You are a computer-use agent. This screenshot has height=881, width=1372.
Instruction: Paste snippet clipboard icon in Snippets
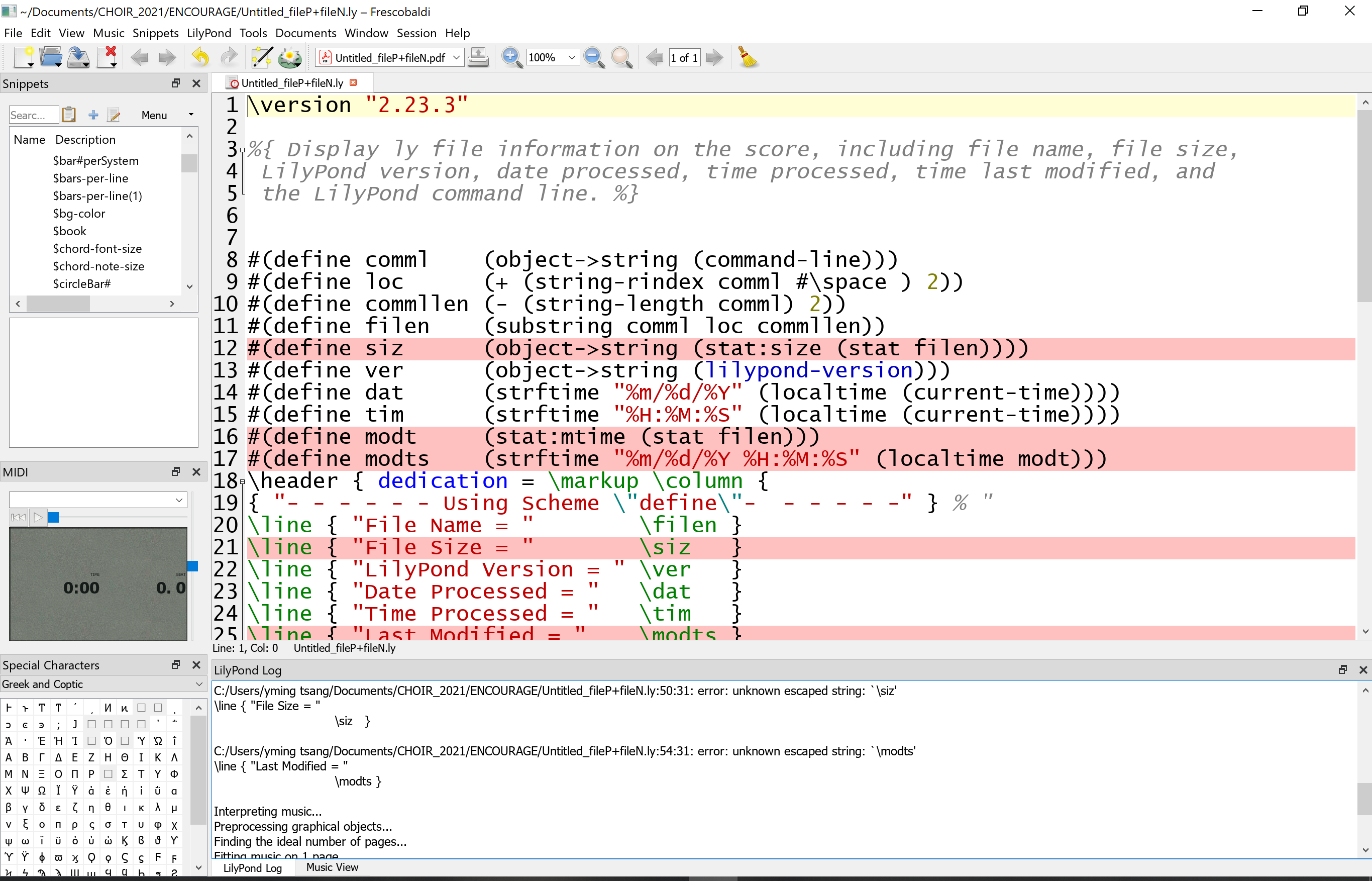[x=69, y=115]
